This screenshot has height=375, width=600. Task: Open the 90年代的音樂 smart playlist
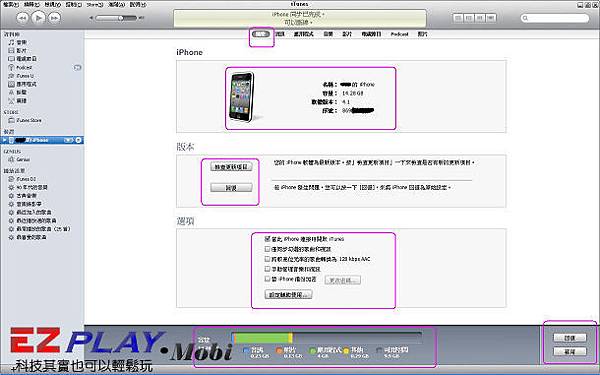coord(32,188)
